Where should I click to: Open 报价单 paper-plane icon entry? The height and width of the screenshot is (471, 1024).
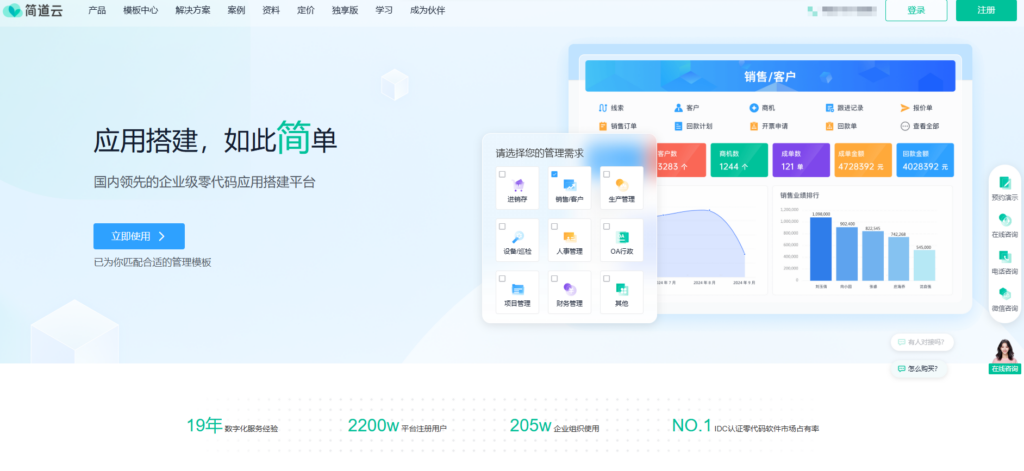click(x=905, y=108)
